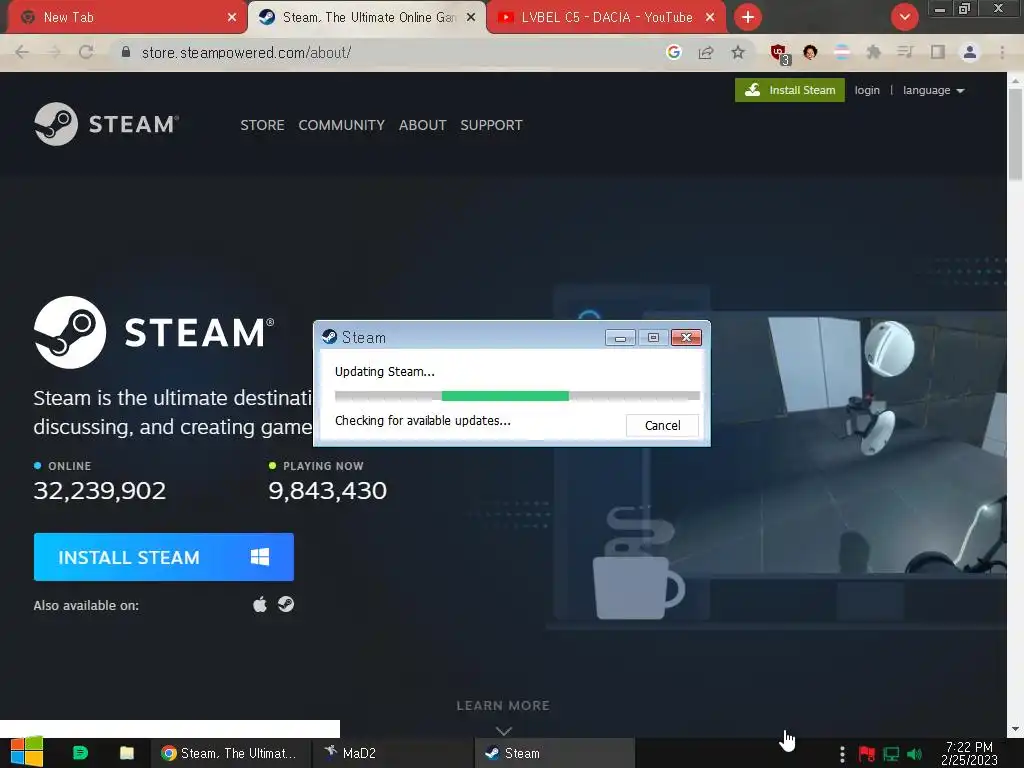Click the Google icon in address bar

(x=674, y=52)
